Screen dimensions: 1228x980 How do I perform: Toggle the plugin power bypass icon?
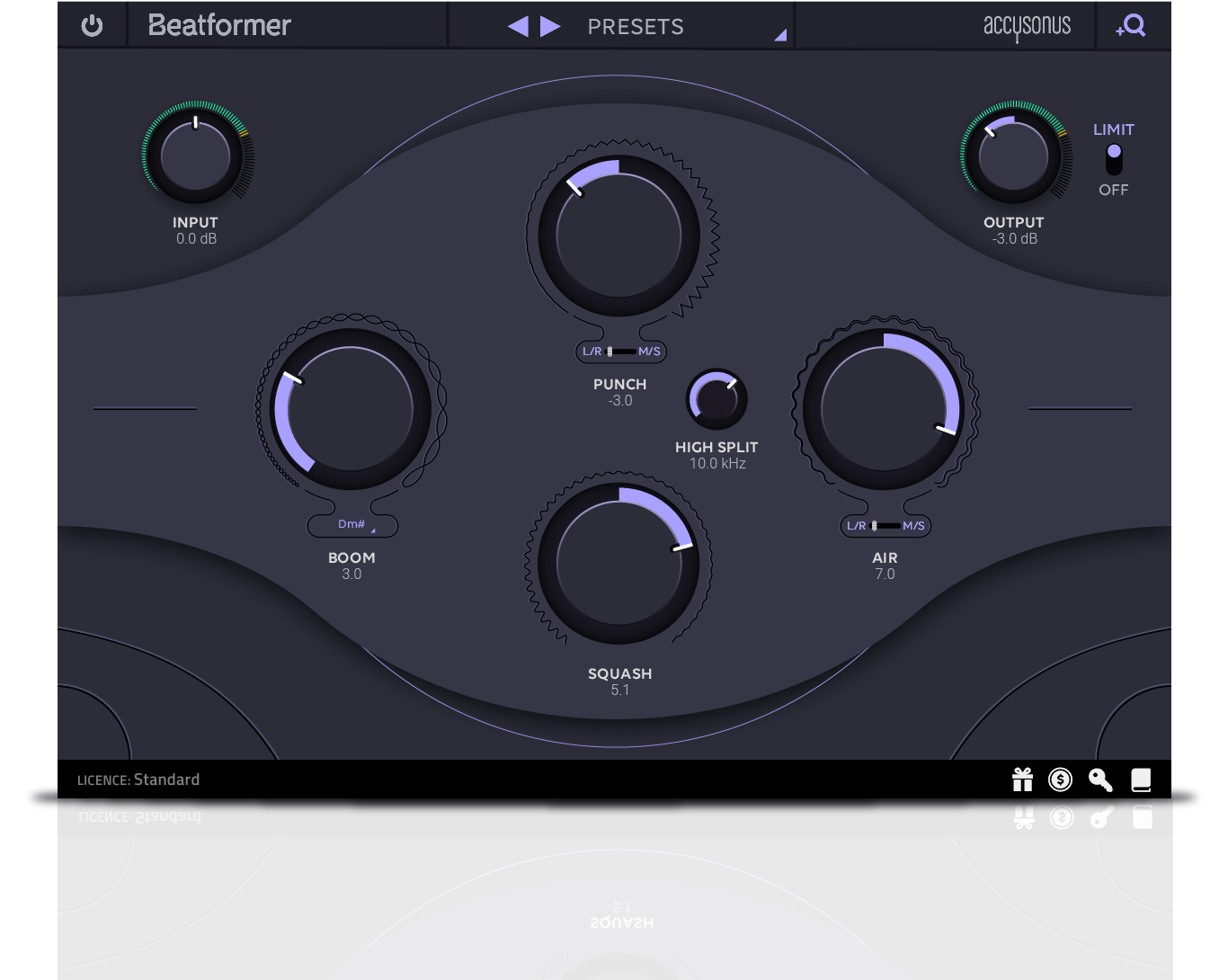pyautogui.click(x=92, y=26)
